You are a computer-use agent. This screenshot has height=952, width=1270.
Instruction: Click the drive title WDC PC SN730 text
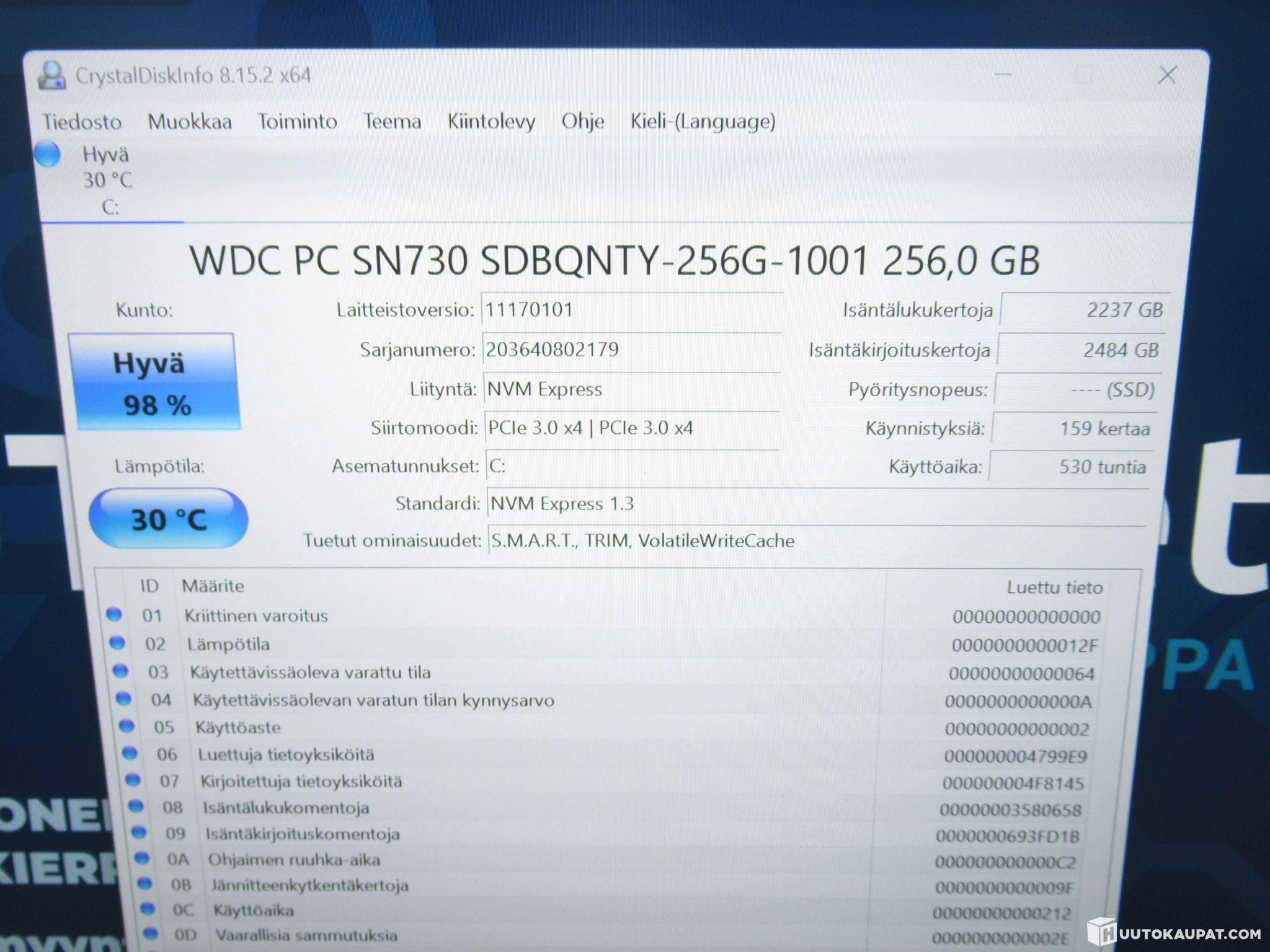point(614,260)
